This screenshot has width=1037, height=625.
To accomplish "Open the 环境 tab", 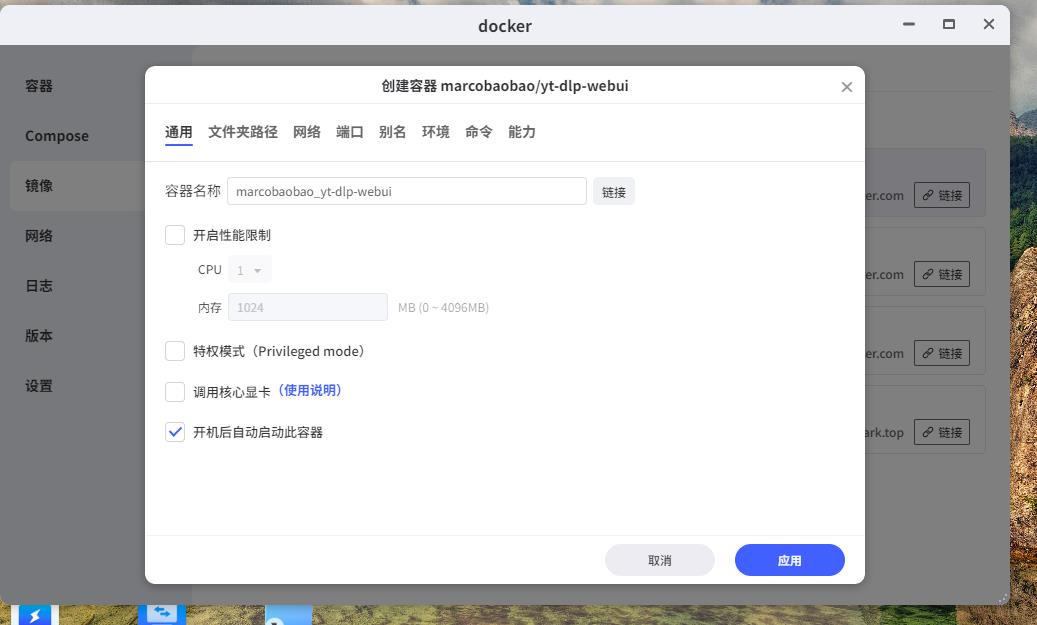I will (x=436, y=132).
